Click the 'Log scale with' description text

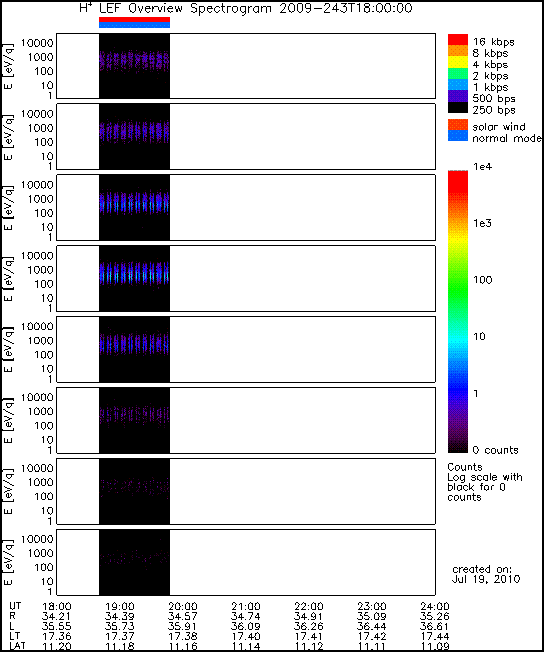click(x=485, y=477)
